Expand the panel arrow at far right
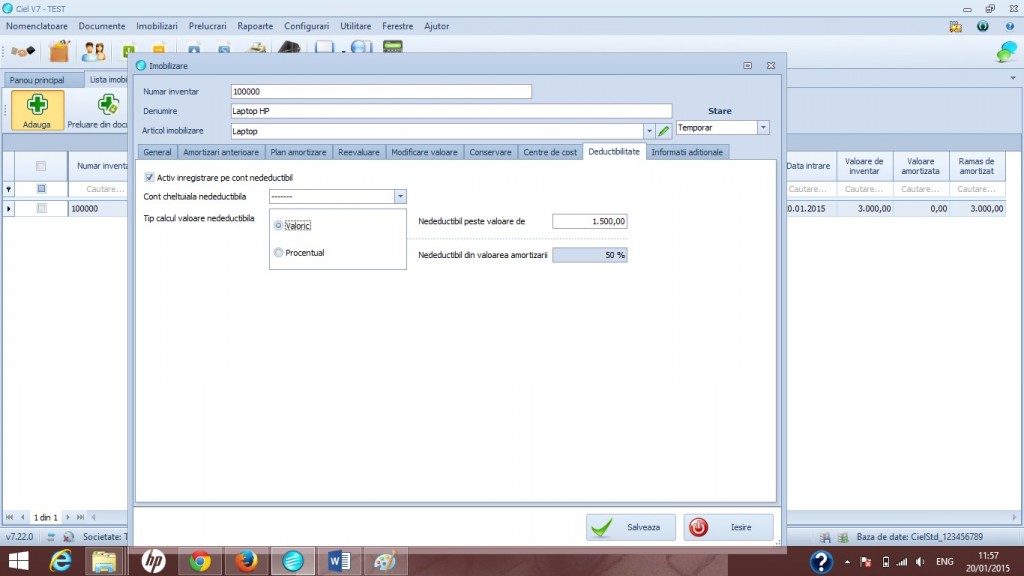 [x=1013, y=78]
